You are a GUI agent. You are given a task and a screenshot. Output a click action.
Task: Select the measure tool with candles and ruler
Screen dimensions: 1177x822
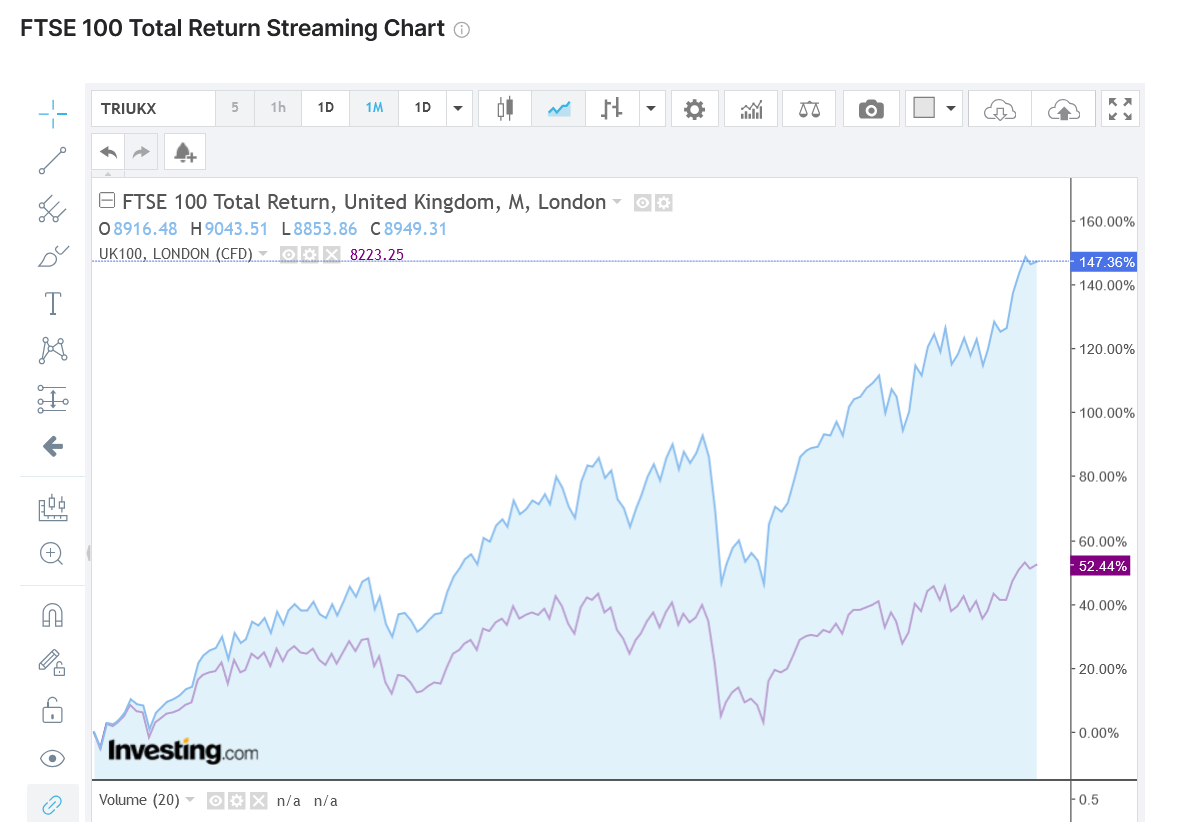pos(53,507)
